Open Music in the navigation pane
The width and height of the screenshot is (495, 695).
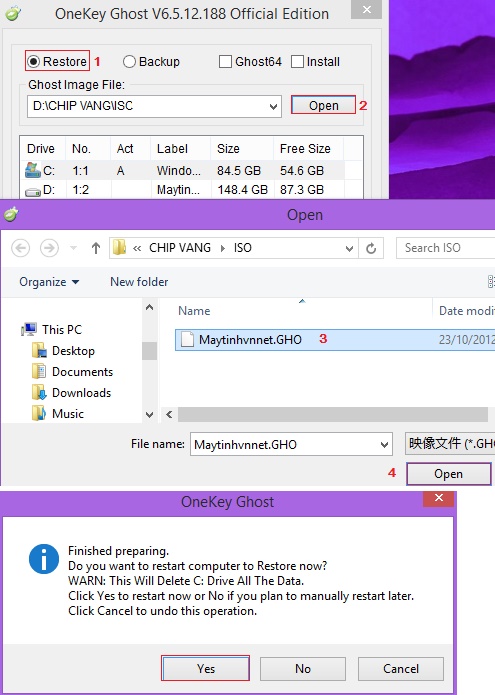click(58, 414)
